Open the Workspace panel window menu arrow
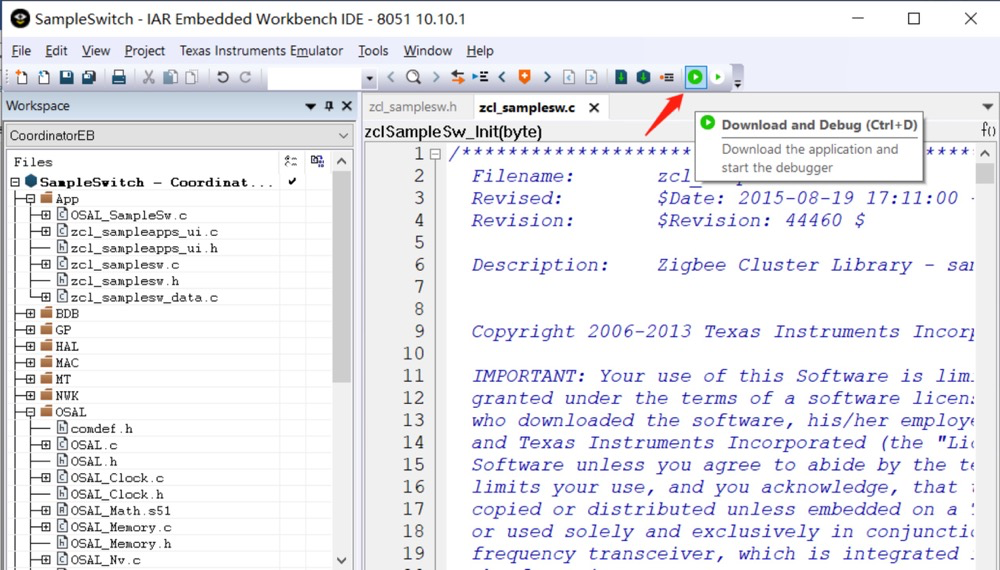 click(x=311, y=106)
